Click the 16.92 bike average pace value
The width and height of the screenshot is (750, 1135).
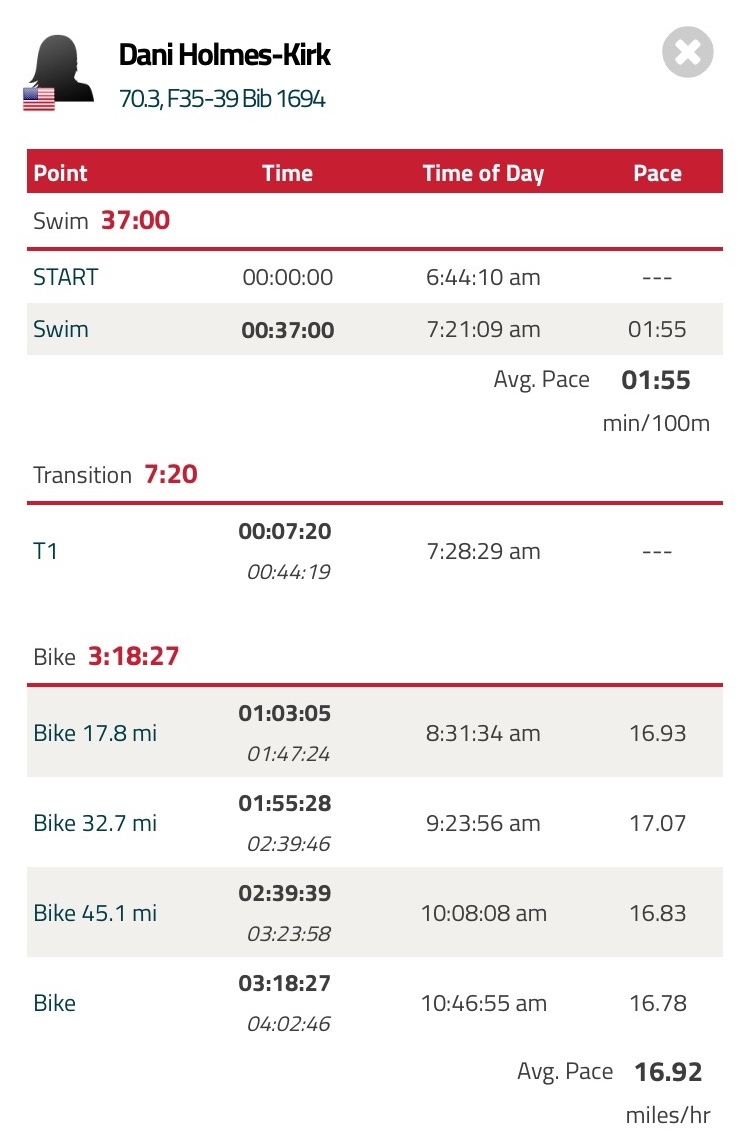click(668, 1072)
